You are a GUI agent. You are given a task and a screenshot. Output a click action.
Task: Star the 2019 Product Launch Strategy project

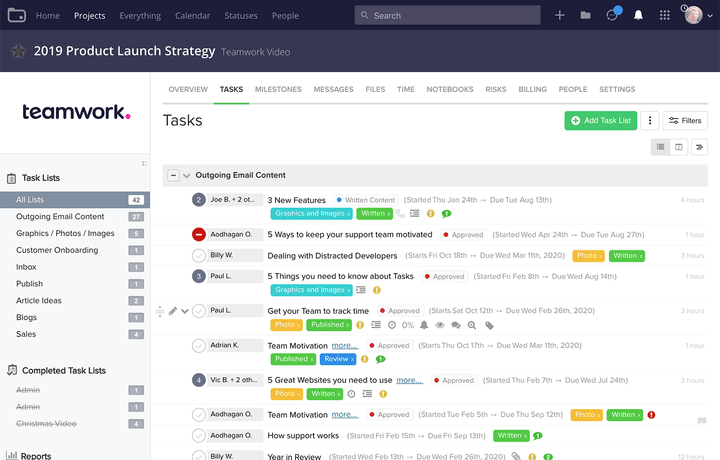click(18, 50)
